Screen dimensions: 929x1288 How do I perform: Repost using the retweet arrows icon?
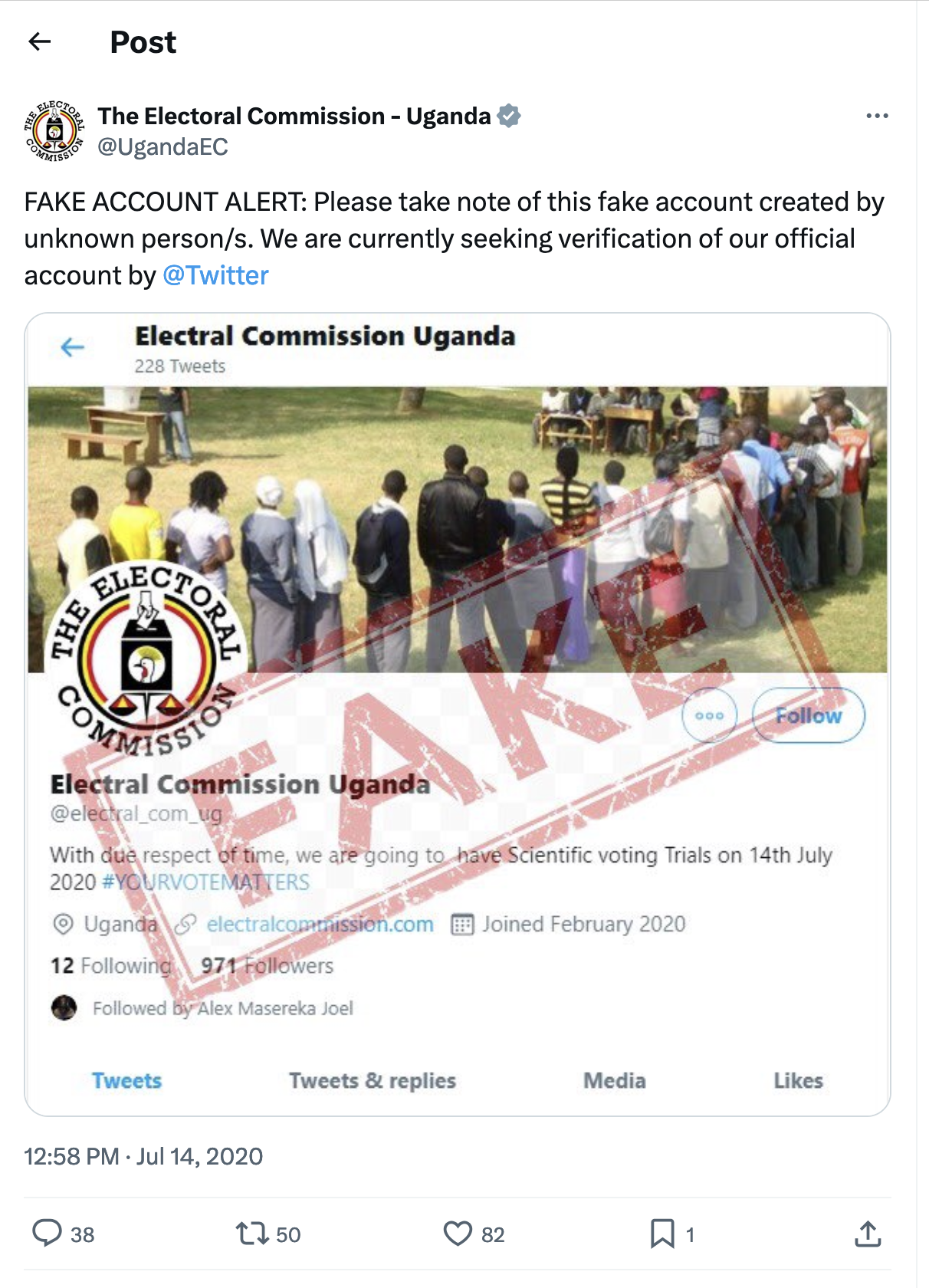[x=251, y=1234]
